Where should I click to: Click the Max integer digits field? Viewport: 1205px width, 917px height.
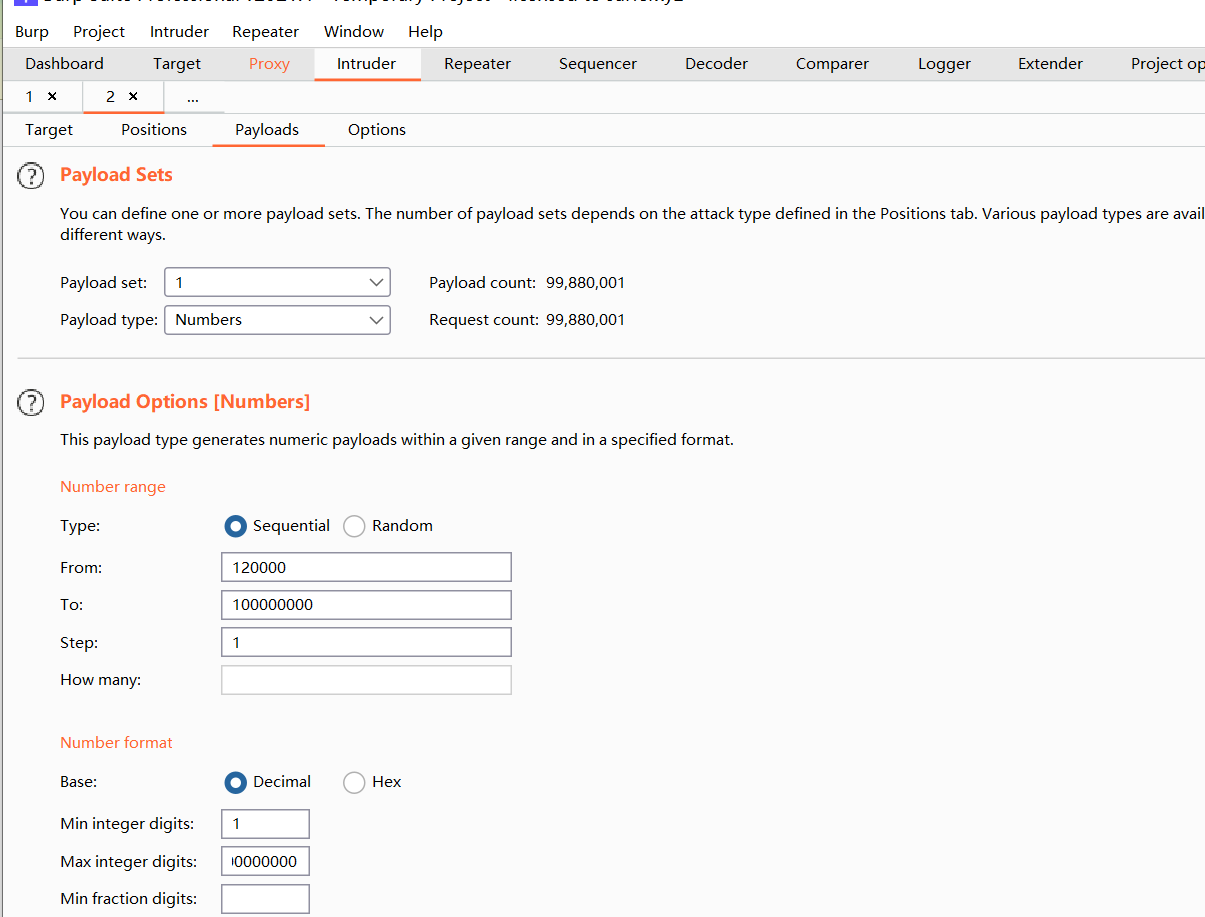[265, 861]
